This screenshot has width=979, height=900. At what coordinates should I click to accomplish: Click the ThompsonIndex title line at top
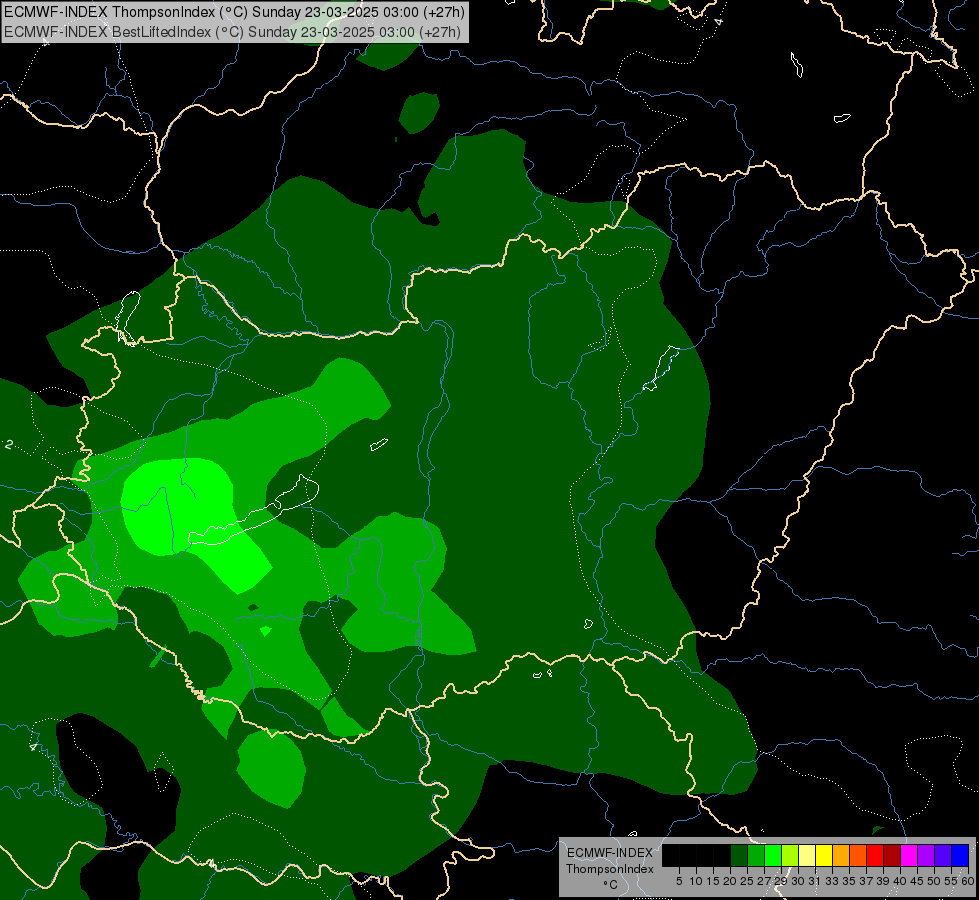pos(234,12)
